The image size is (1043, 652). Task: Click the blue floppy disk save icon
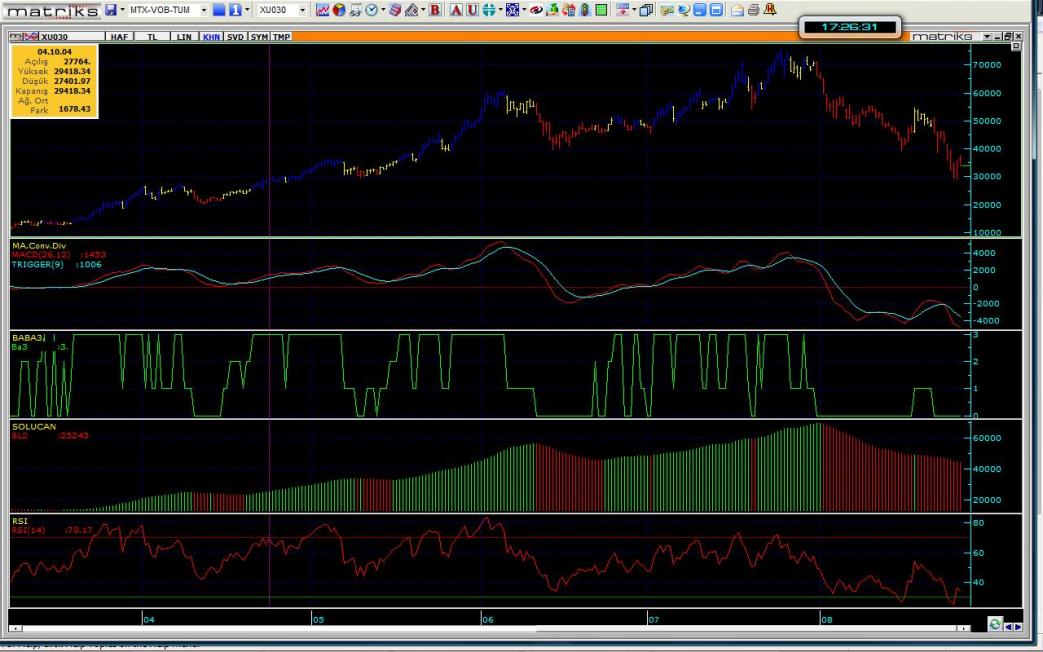click(110, 9)
